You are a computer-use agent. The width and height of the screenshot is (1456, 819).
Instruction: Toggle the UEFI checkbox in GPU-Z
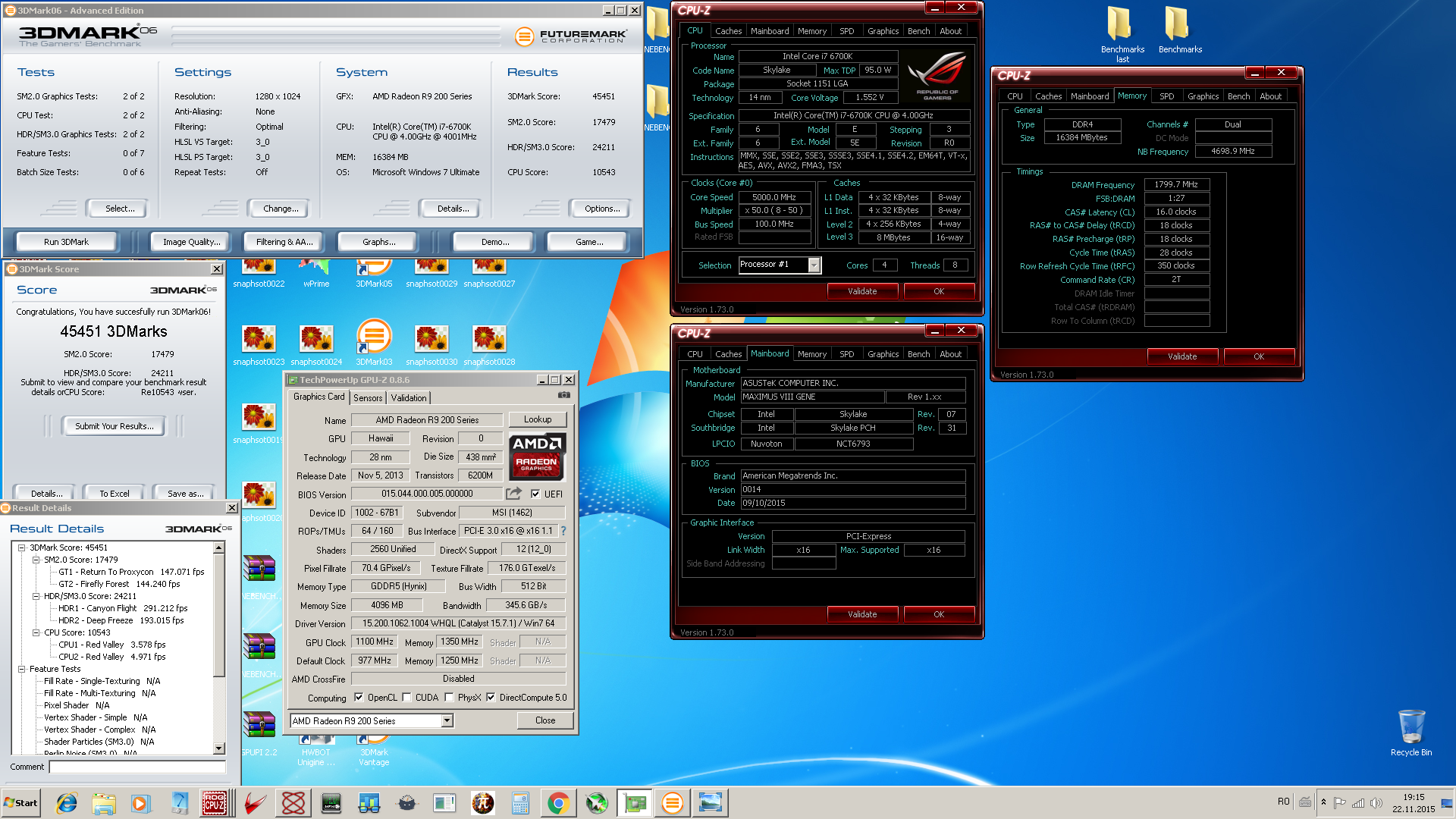click(535, 494)
